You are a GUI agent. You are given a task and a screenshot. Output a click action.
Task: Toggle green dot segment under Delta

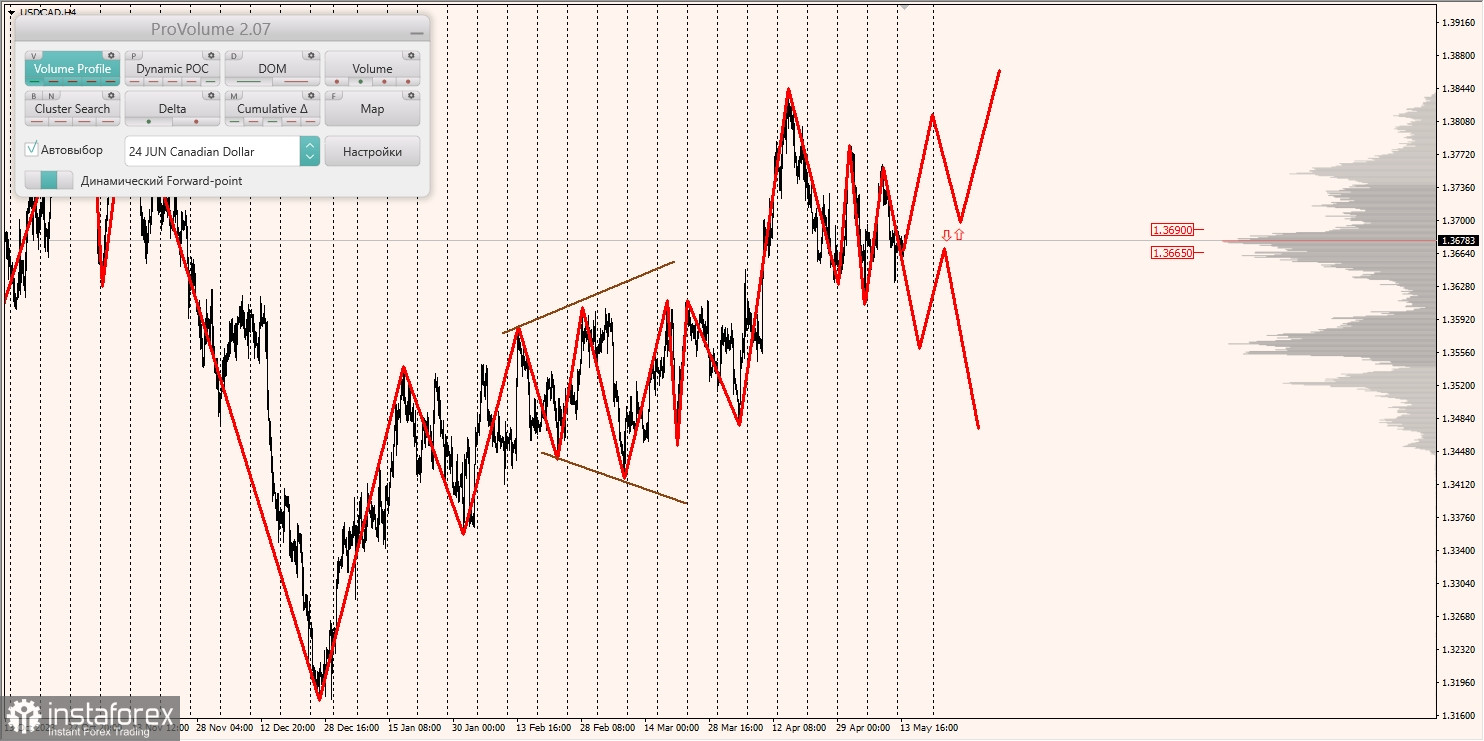click(x=149, y=121)
